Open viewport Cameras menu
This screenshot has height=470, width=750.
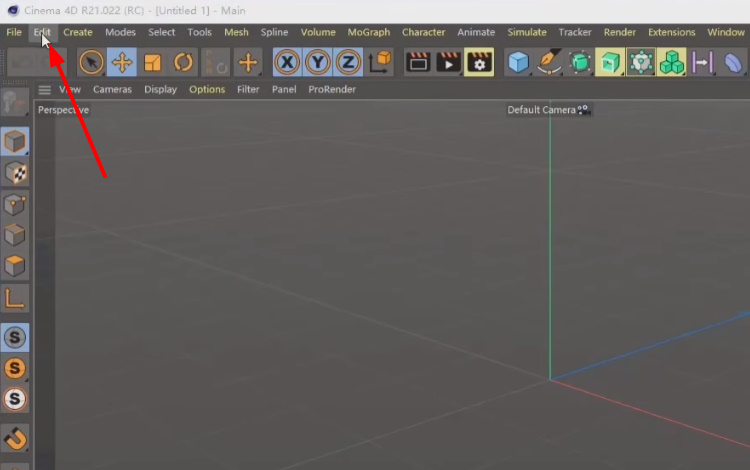click(x=112, y=89)
